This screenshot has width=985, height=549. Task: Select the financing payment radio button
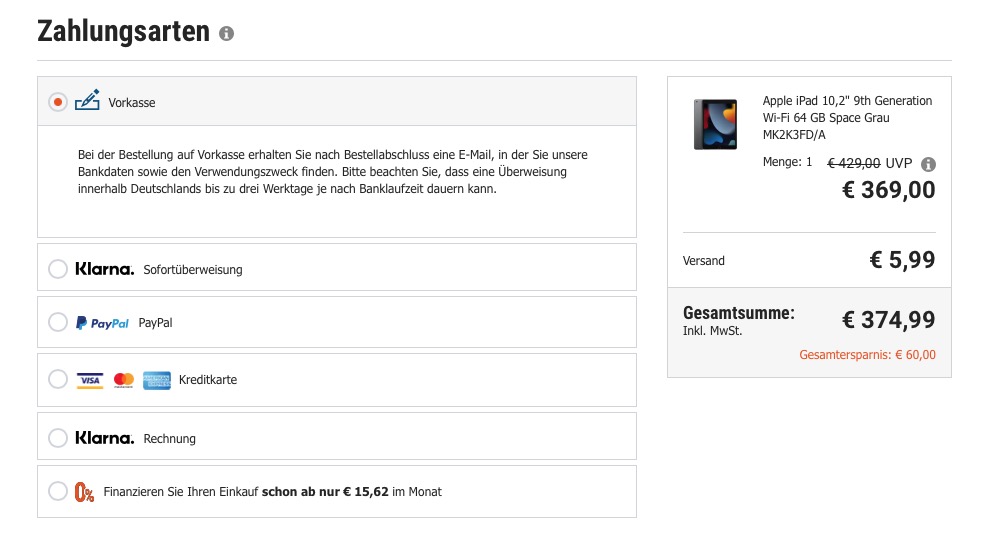click(58, 491)
